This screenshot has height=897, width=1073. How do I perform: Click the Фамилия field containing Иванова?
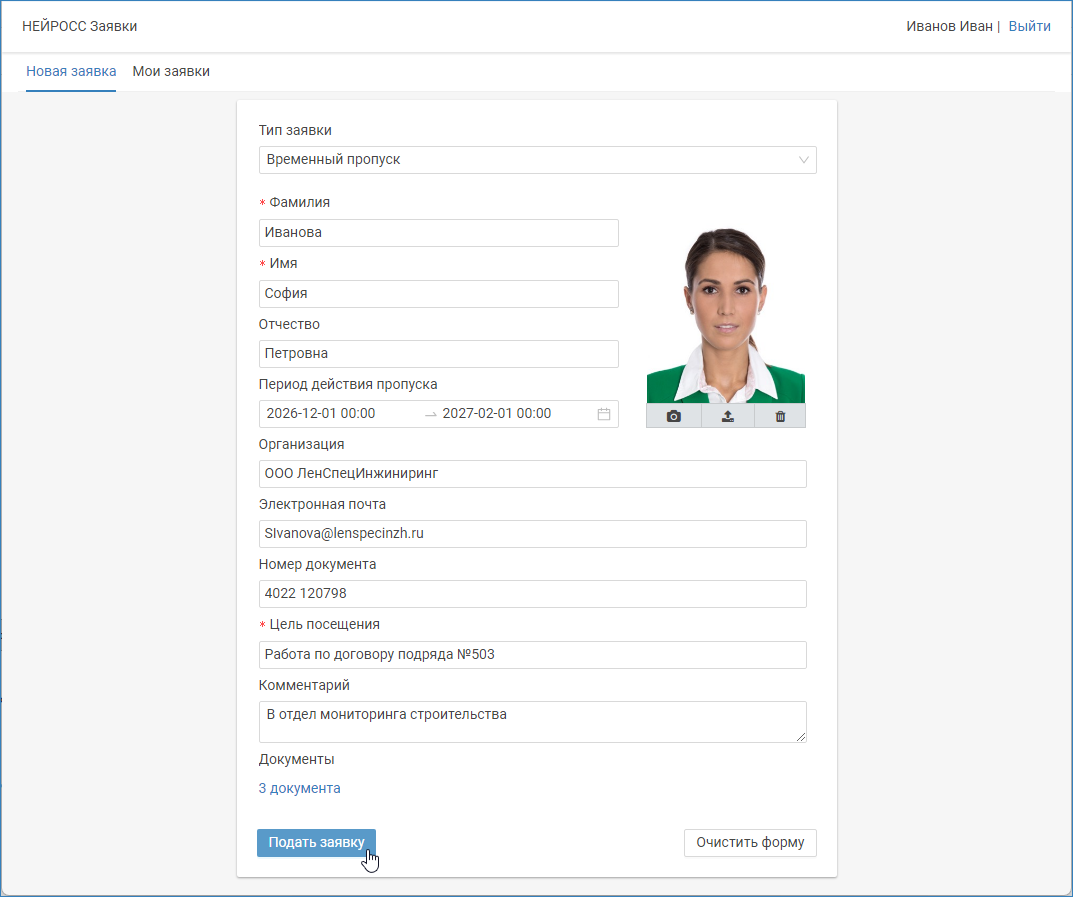tap(438, 233)
